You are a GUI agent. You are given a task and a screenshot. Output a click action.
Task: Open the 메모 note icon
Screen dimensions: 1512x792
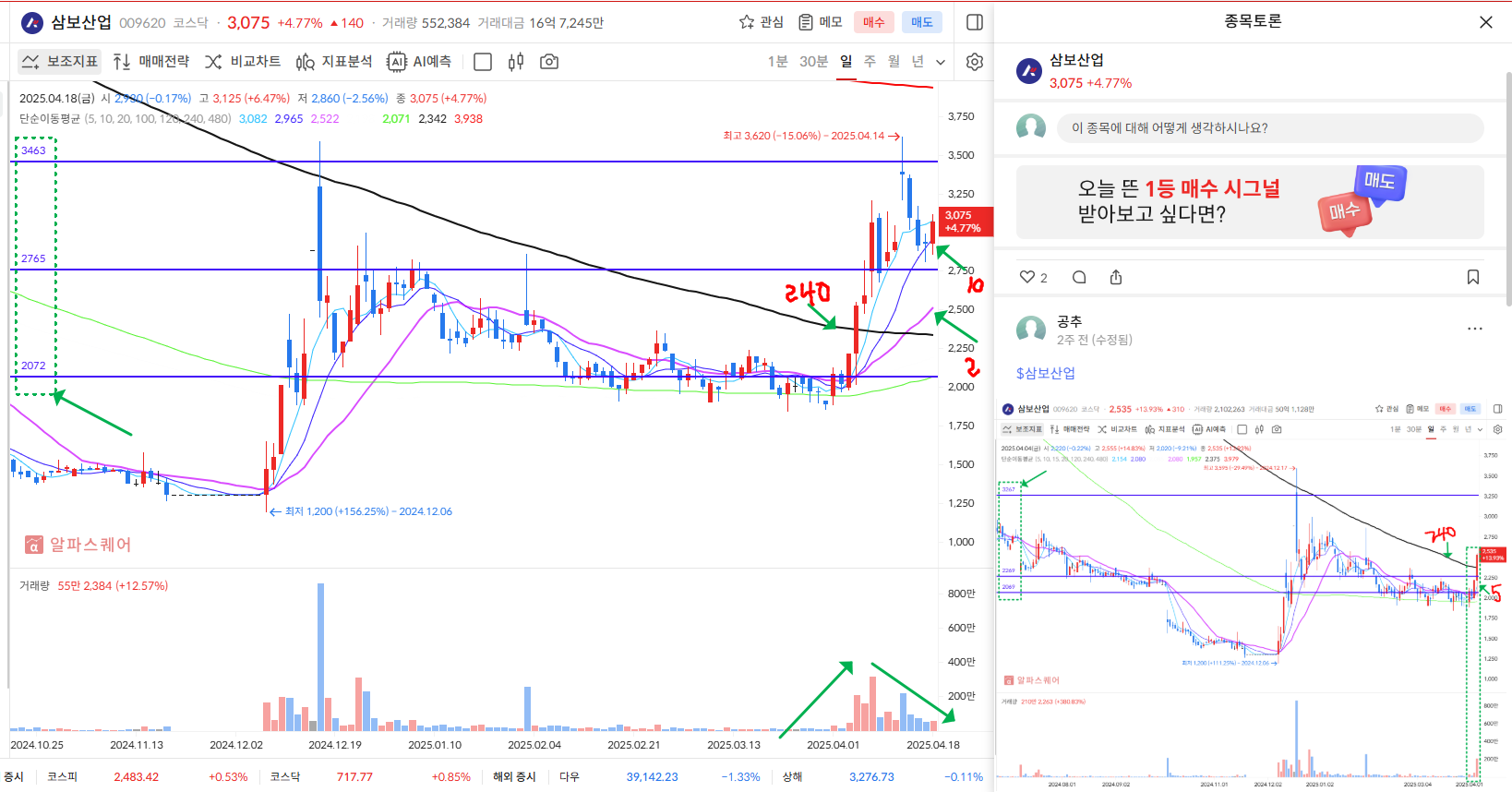(x=820, y=22)
